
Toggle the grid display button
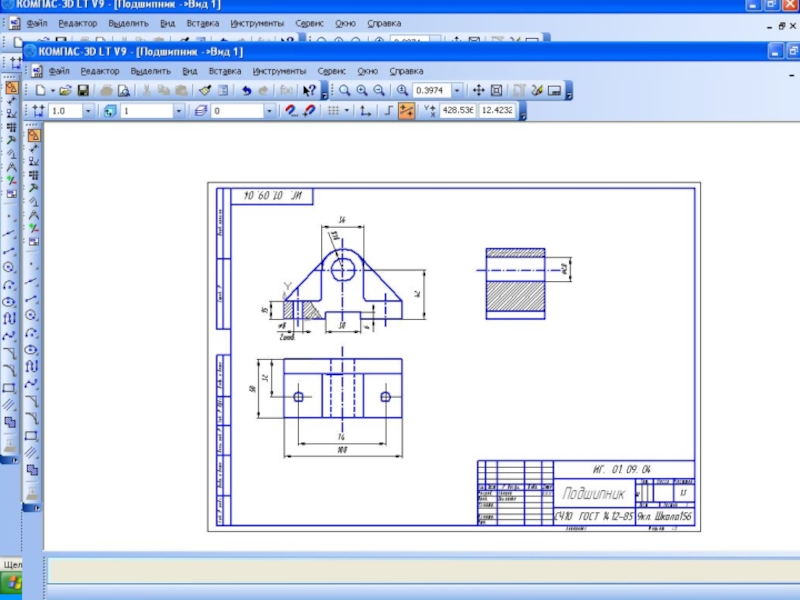335,111
